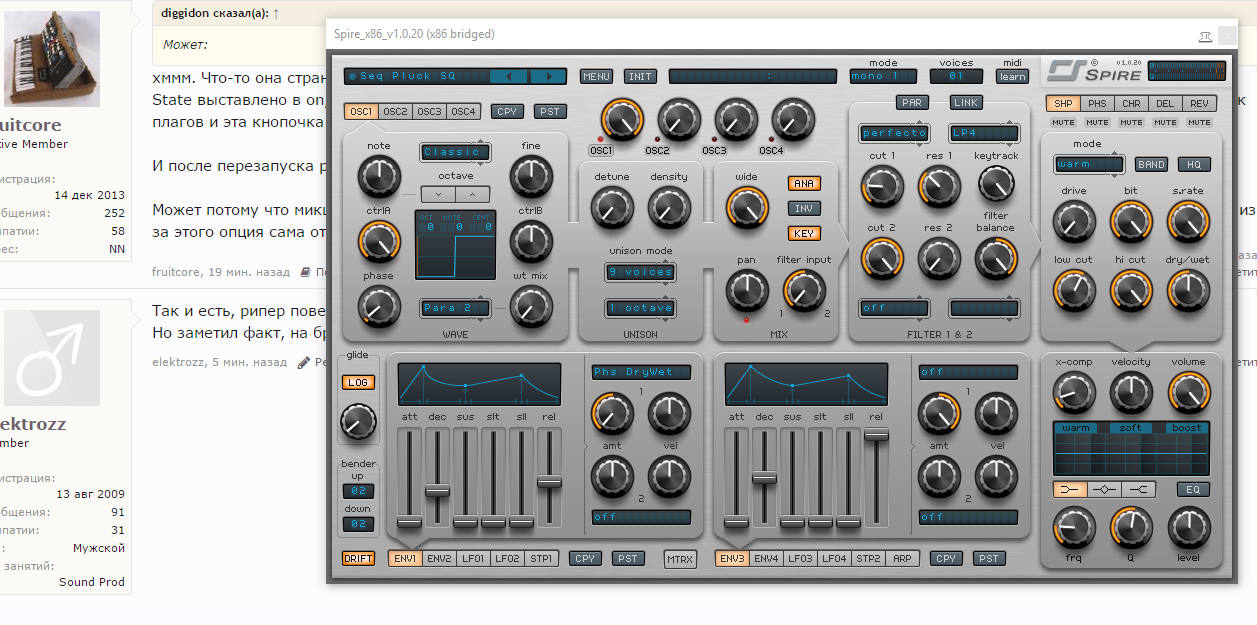Open the Phs DryWet modulation target selector
Image resolution: width=1257 pixels, height=625 pixels.
pyautogui.click(x=641, y=372)
